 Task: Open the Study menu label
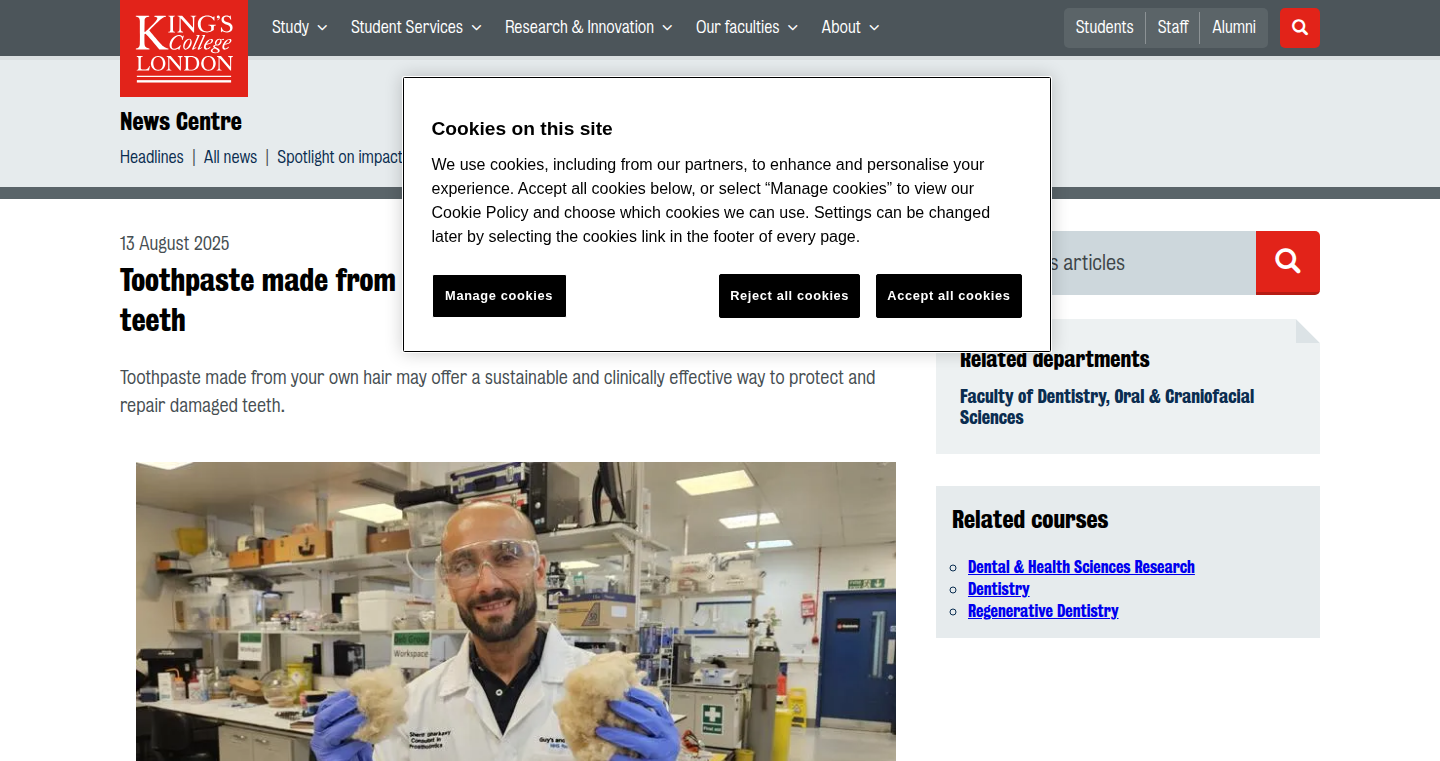[290, 27]
